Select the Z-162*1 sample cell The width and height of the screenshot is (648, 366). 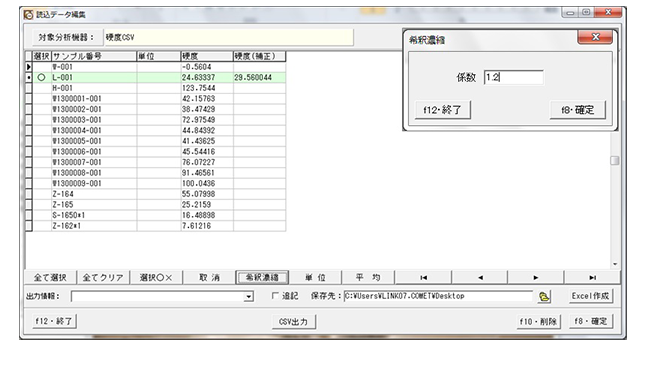94,226
